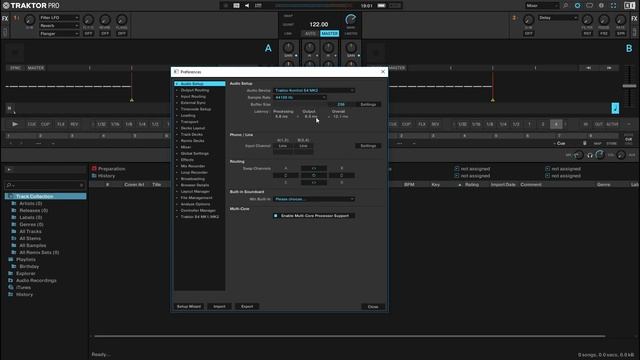This screenshot has width=640, height=360.
Task: Toggle Deck A FLX flux mode
Action: point(61,124)
